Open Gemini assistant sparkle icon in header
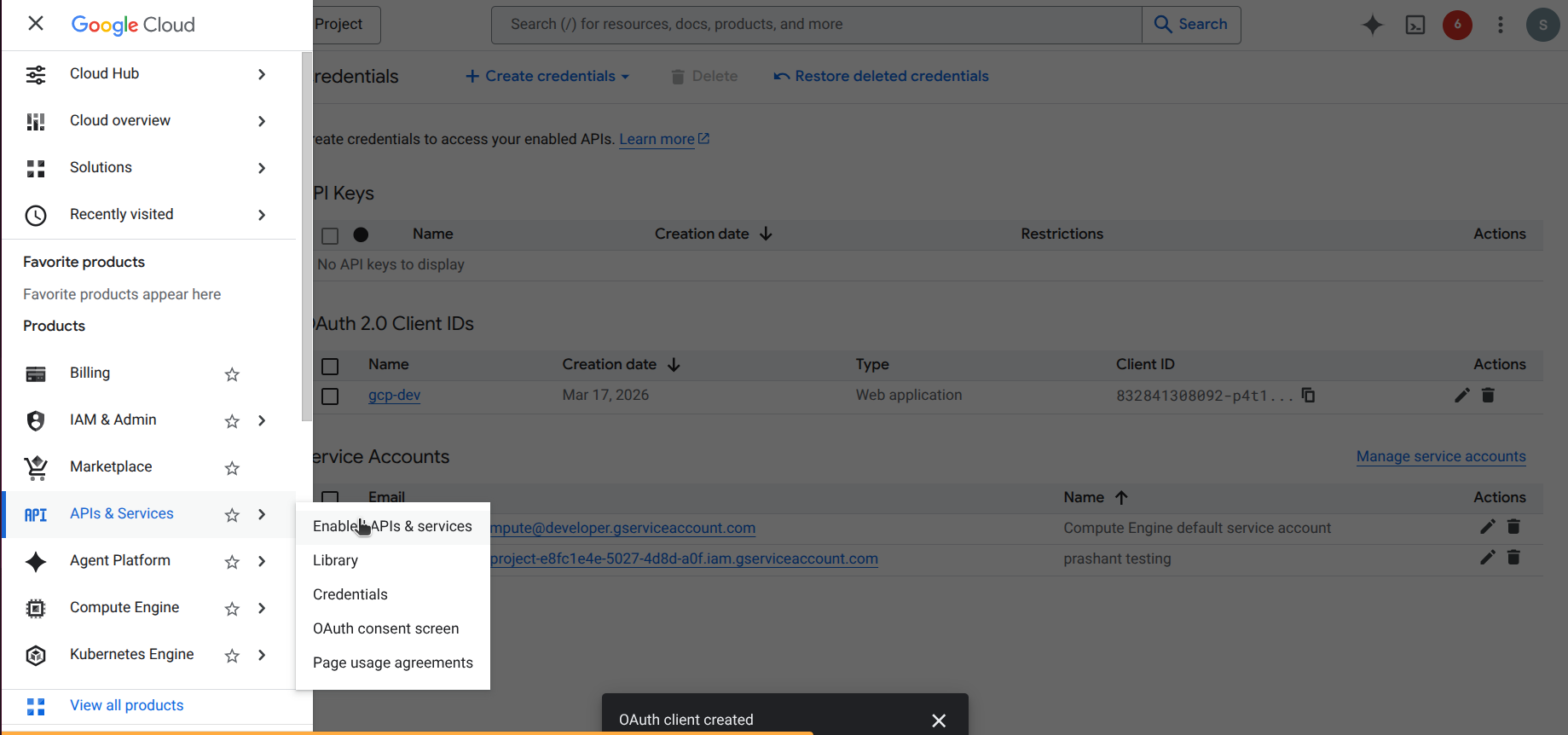 click(x=1373, y=25)
